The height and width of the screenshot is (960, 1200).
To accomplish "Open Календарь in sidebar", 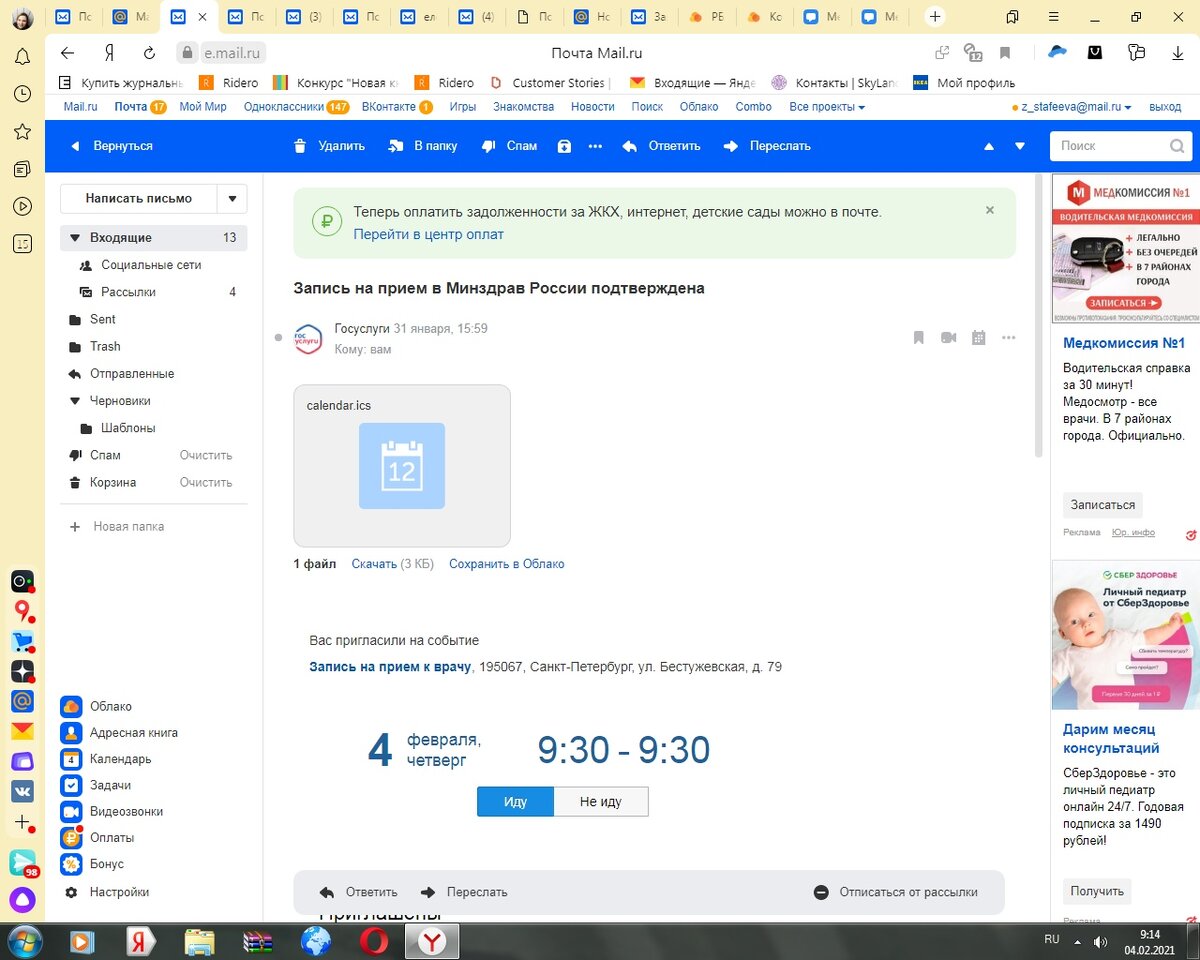I will [120, 759].
